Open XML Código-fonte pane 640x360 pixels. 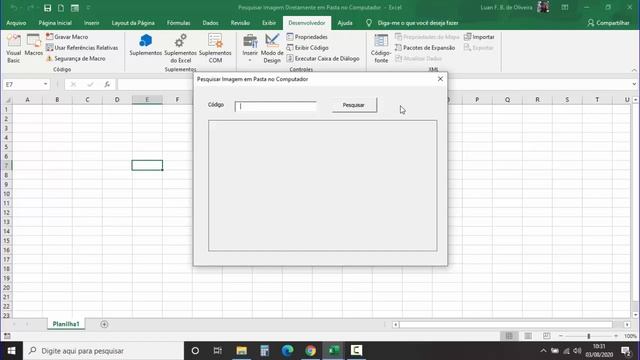(381, 48)
